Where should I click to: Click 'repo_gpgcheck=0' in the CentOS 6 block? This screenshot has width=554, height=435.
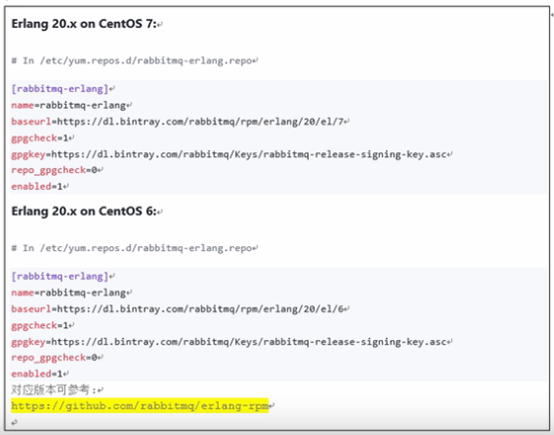(x=54, y=358)
